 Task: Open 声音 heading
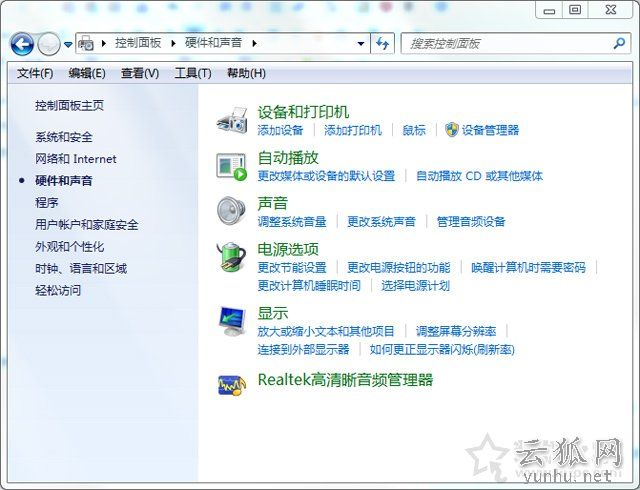pos(273,203)
